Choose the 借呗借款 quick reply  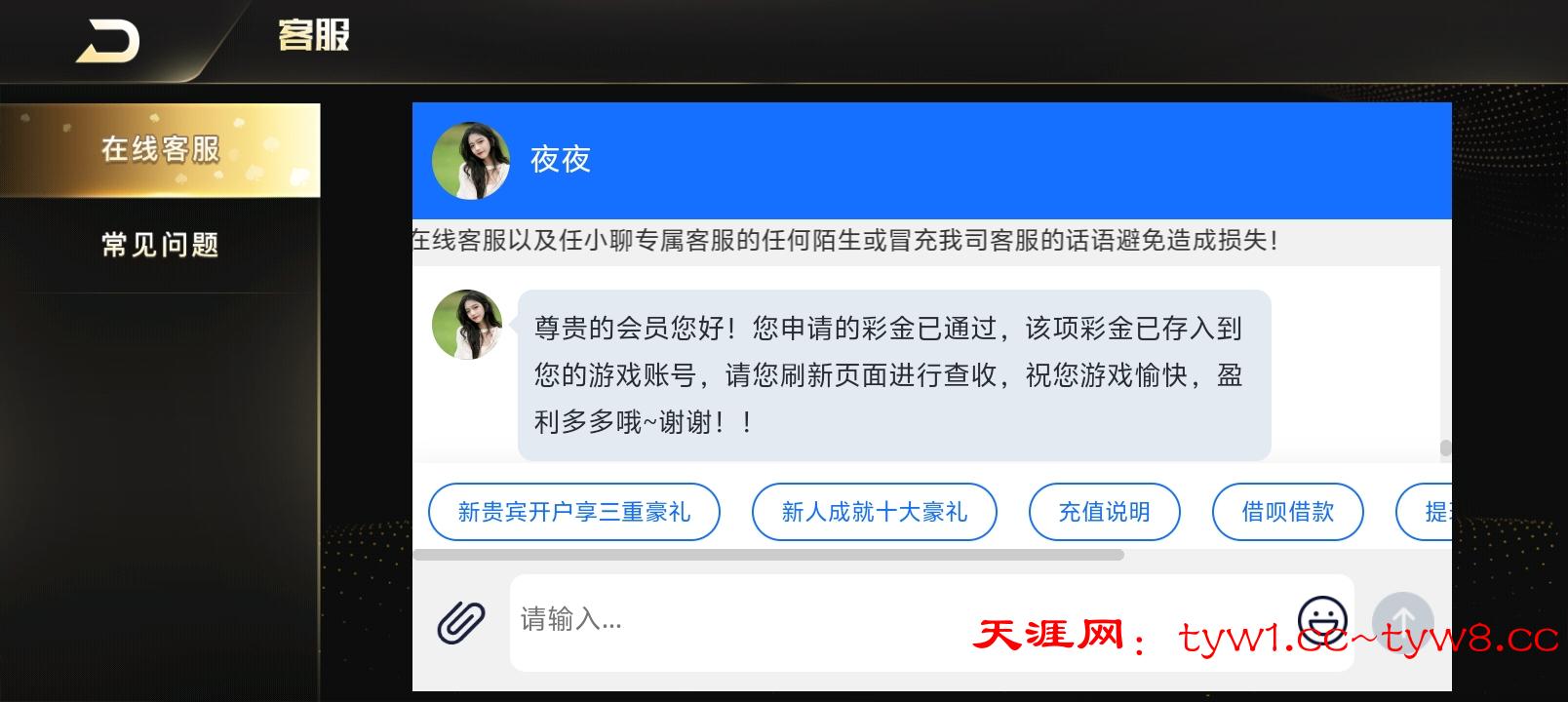pyautogui.click(x=1288, y=512)
